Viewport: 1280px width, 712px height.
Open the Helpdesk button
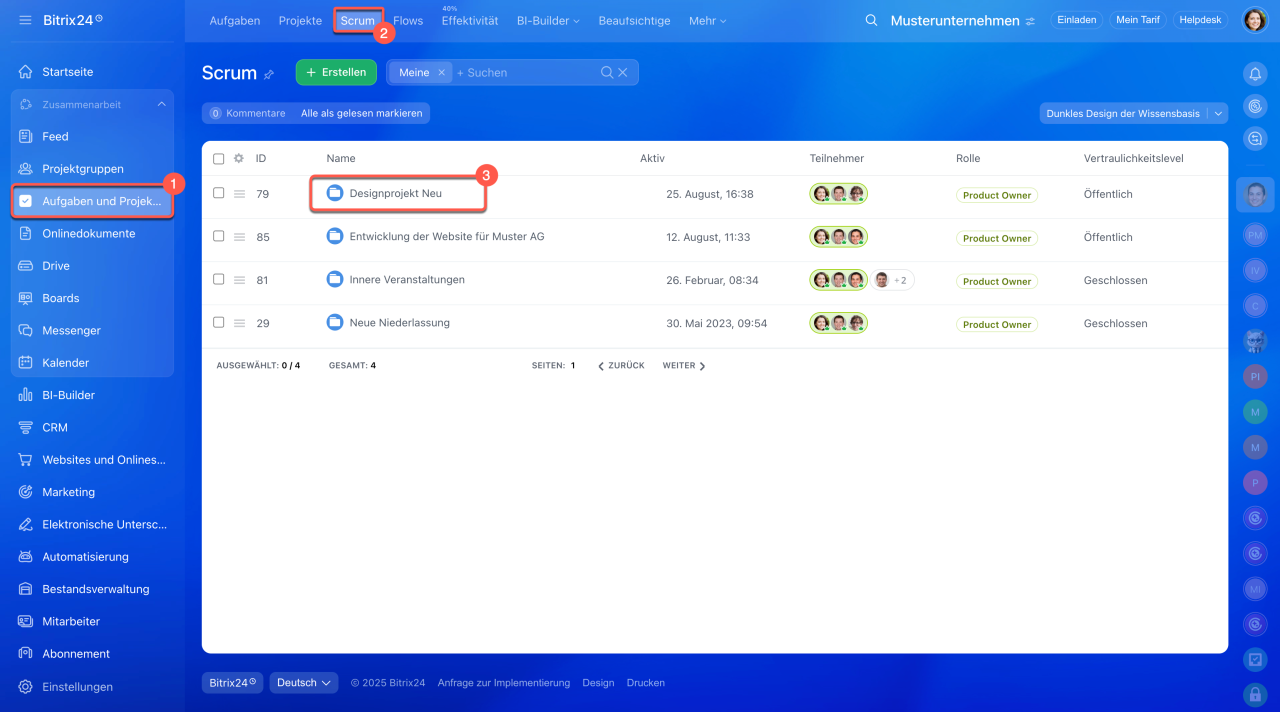[x=1200, y=20]
